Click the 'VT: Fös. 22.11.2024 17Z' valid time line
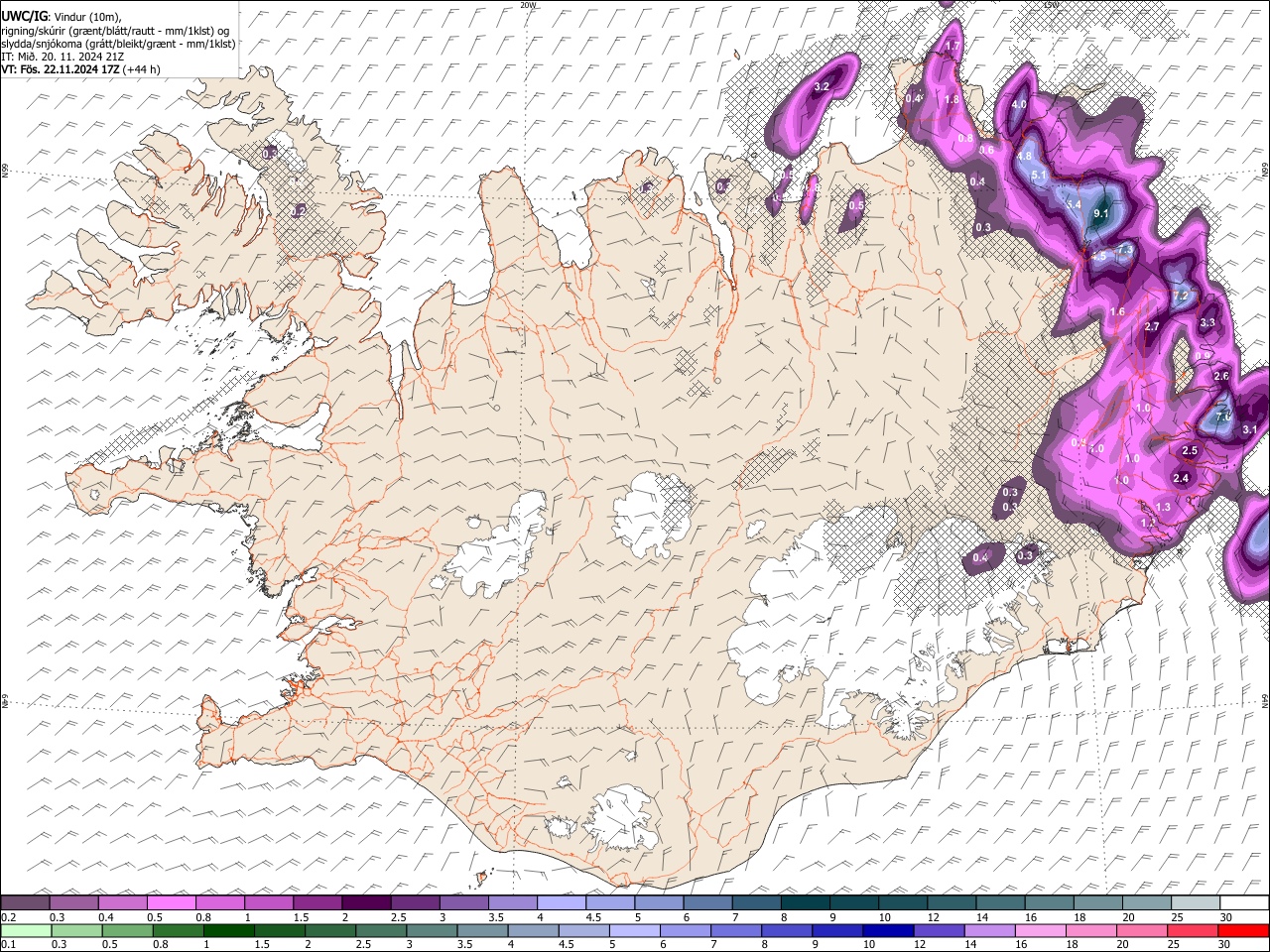Screen dimensions: 1270x952 click(61, 69)
